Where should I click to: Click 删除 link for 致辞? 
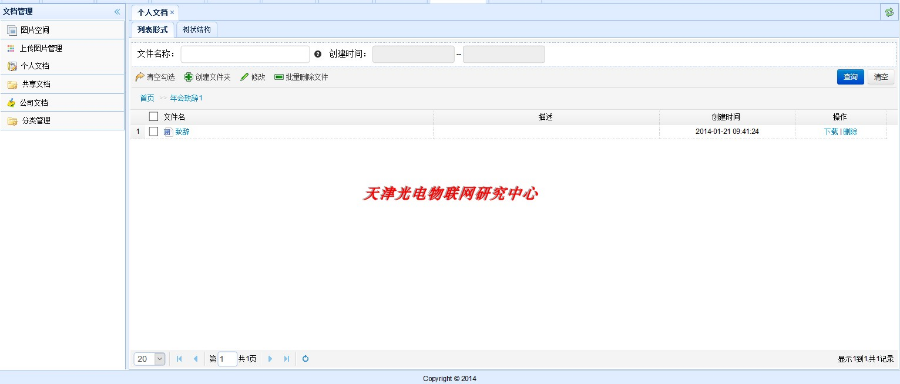pos(850,131)
